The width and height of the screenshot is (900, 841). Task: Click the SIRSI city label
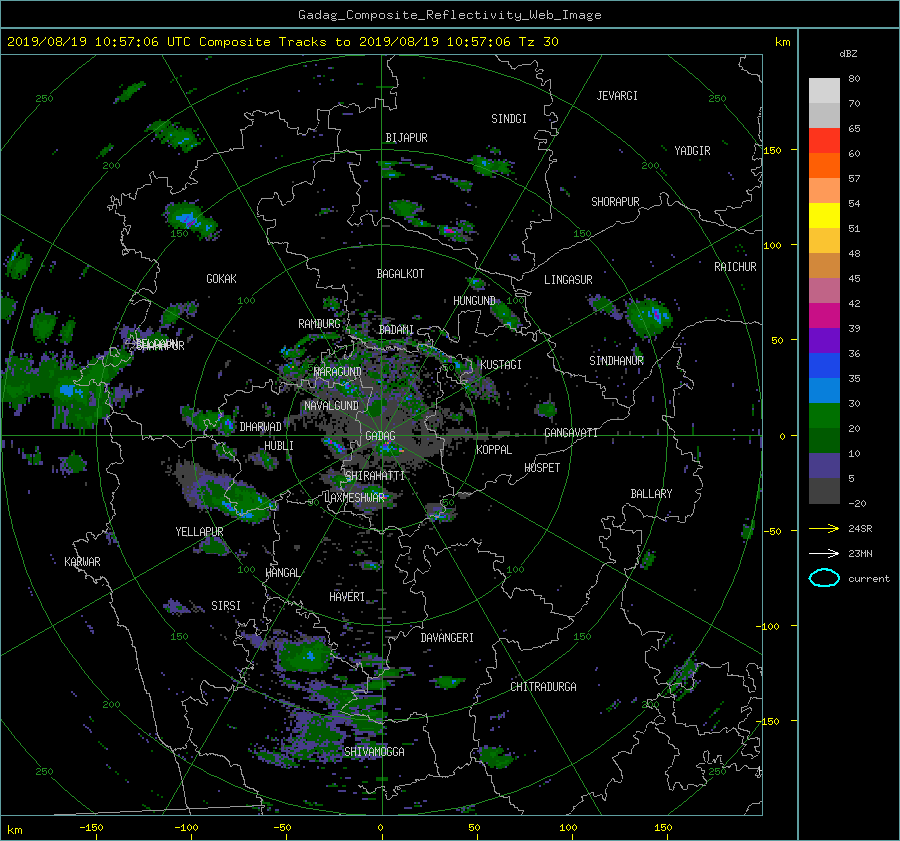[x=226, y=606]
